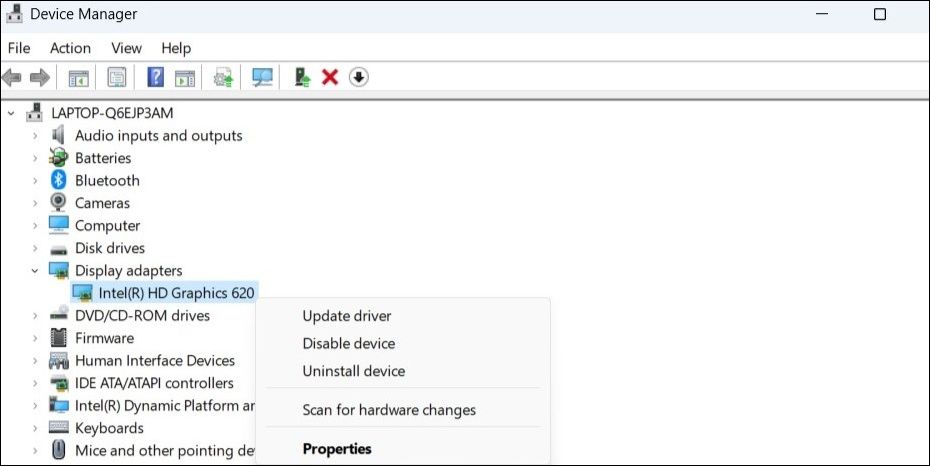The width and height of the screenshot is (930, 466).
Task: Click the blue Bluetooth icon
Action: pos(58,180)
